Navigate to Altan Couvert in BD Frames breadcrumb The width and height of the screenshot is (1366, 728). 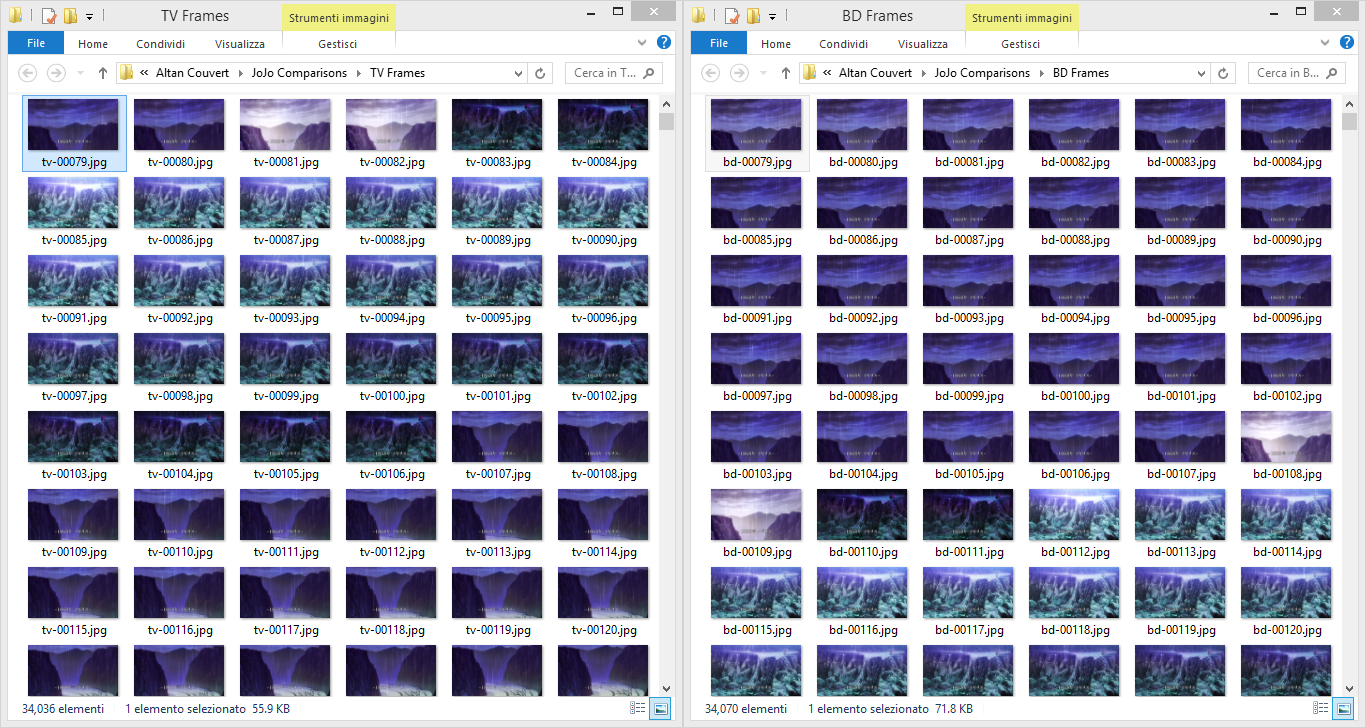click(875, 73)
